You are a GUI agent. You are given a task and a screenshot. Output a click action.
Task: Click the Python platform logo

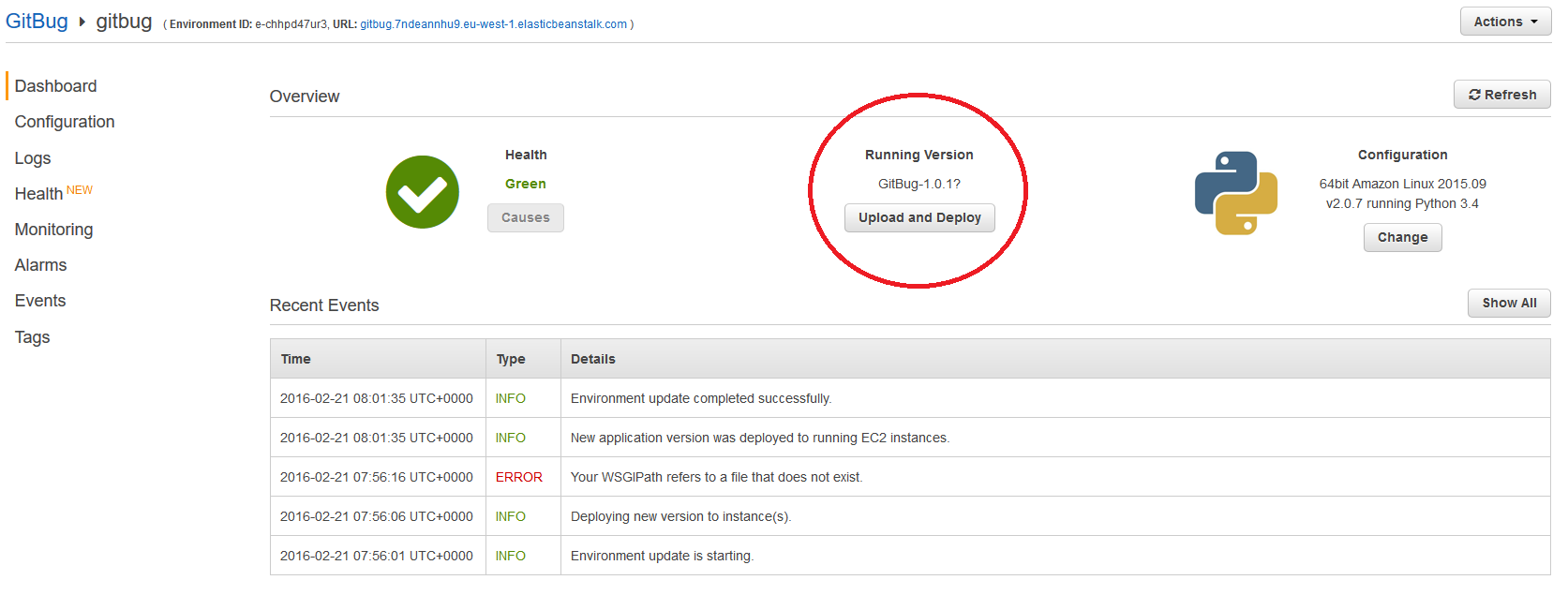click(x=1236, y=193)
